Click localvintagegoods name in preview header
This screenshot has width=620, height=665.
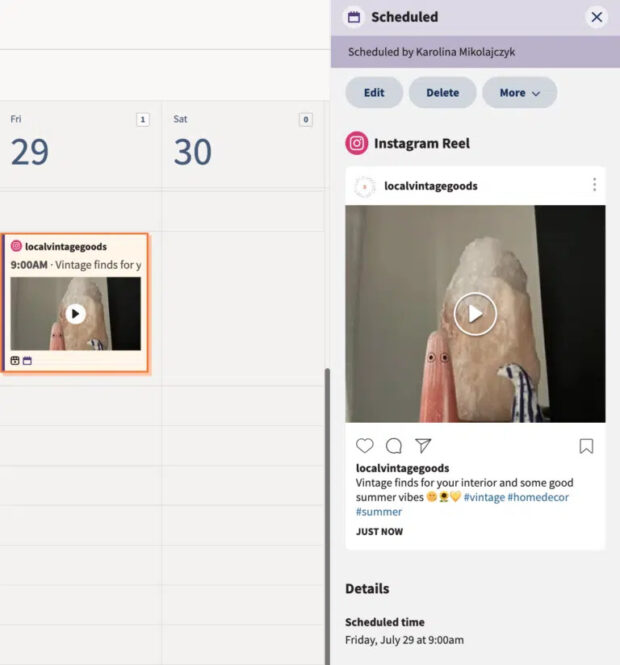[x=430, y=186]
